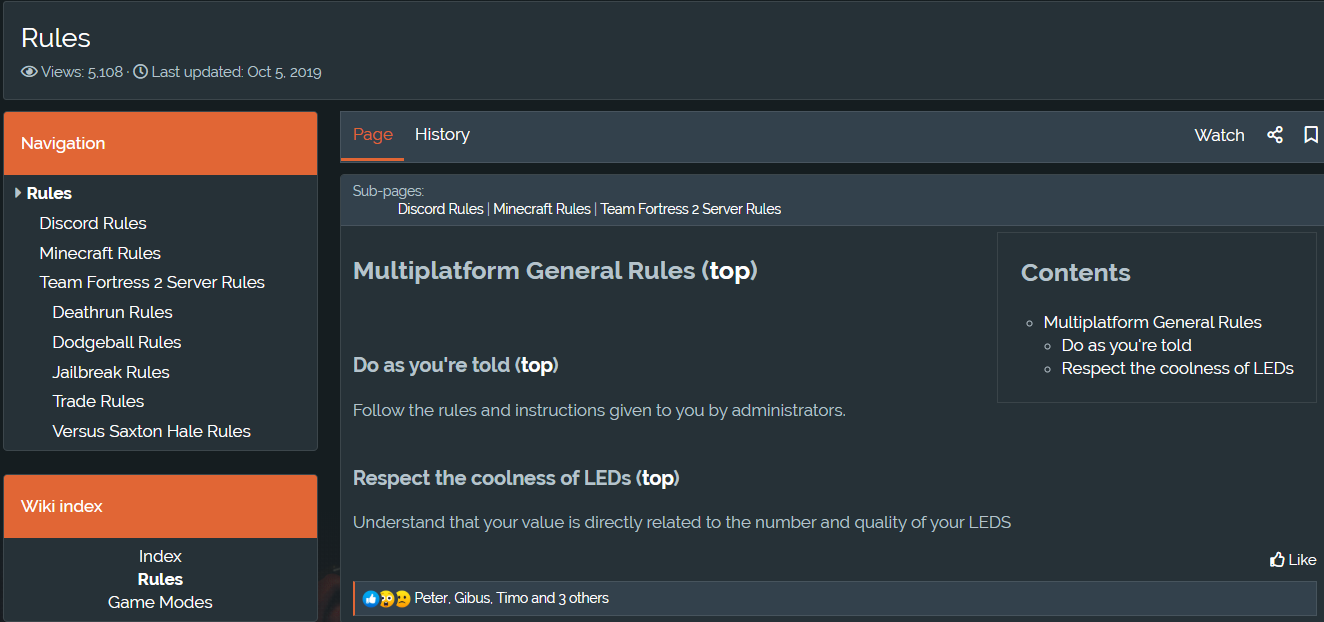1324x622 pixels.
Task: Open Discord Rules in the Navigation sidebar
Action: 93,223
